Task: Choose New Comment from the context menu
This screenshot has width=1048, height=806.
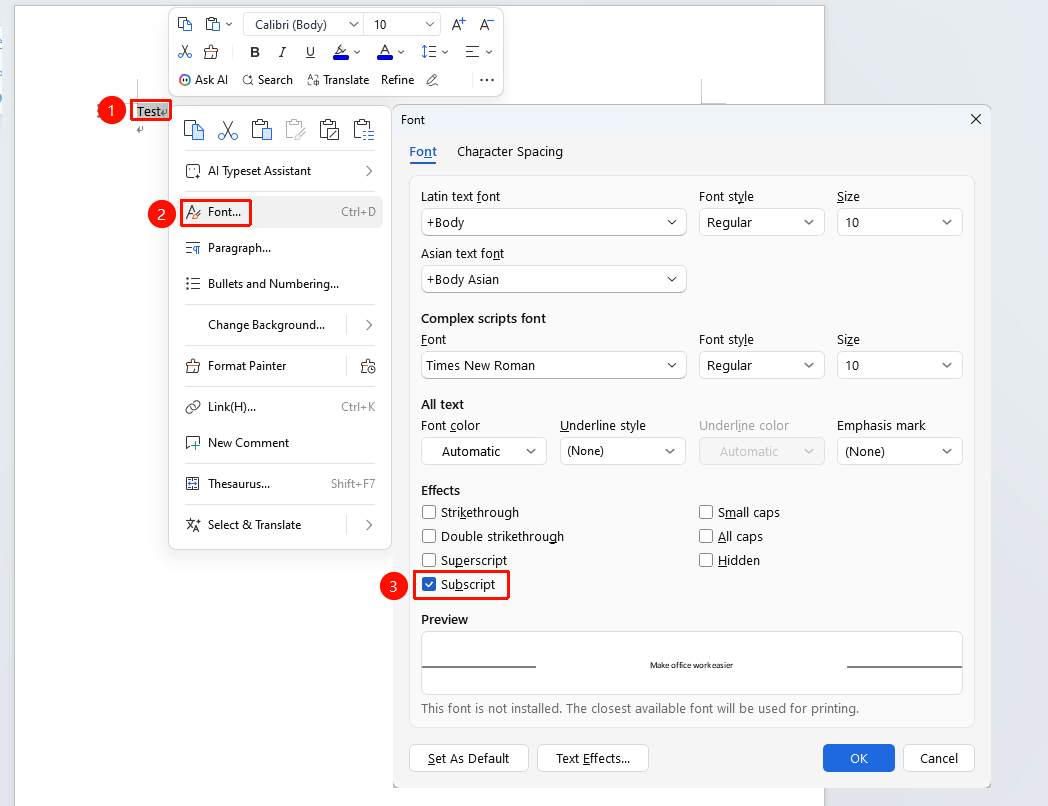Action: pyautogui.click(x=280, y=443)
